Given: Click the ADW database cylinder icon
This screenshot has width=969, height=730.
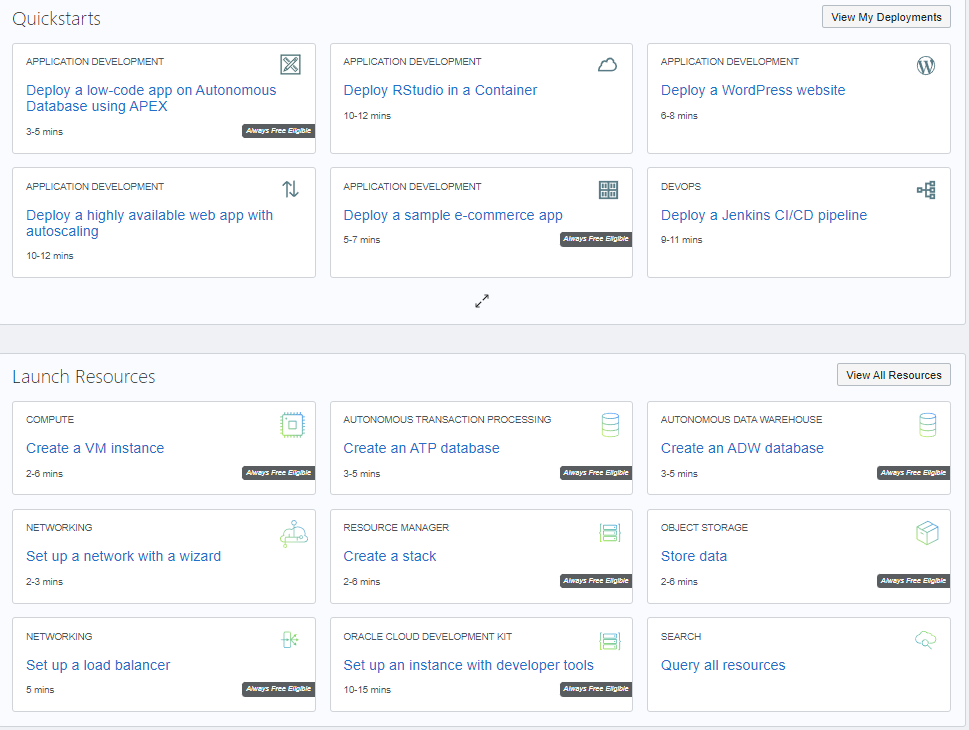Looking at the screenshot, I should tap(928, 425).
